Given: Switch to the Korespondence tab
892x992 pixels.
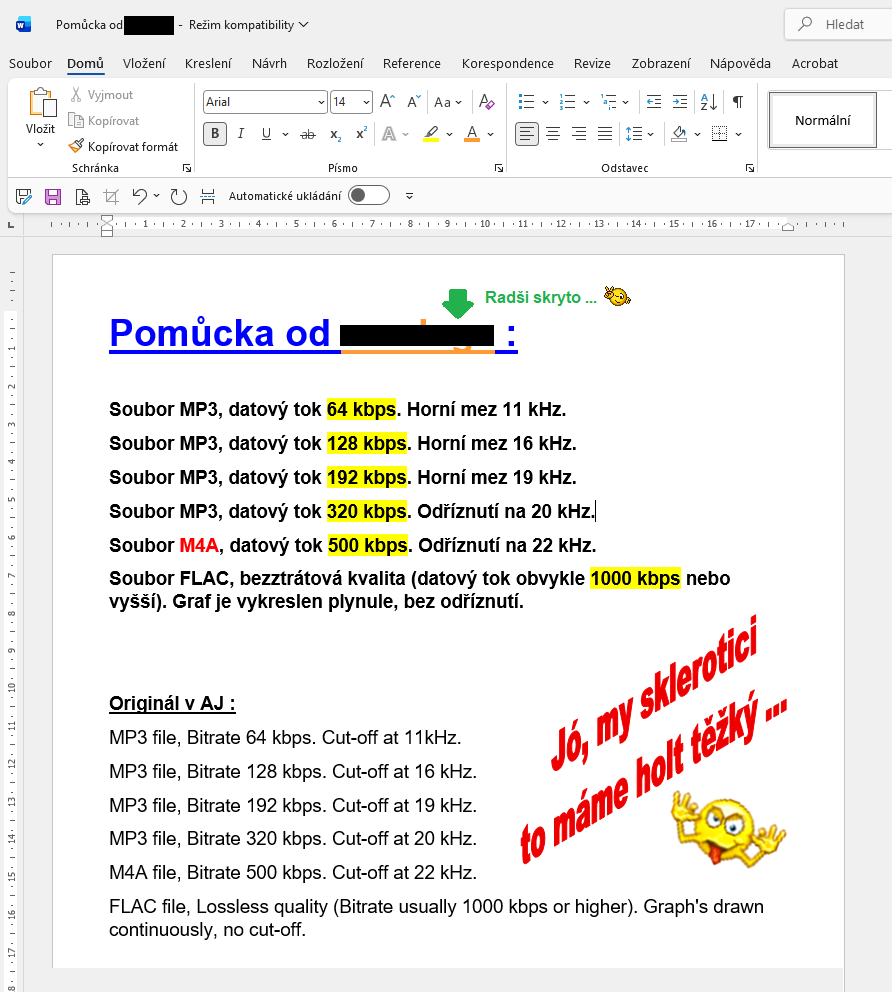Looking at the screenshot, I should 507,63.
